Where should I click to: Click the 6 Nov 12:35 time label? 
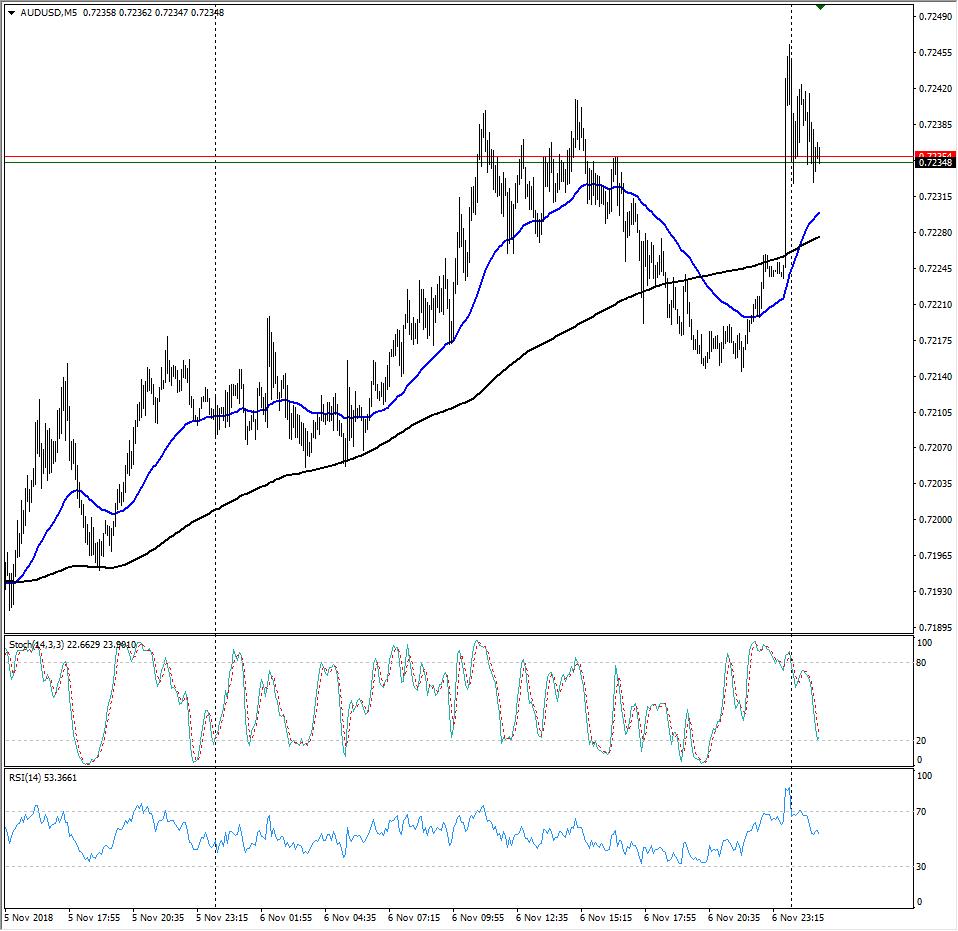542,916
